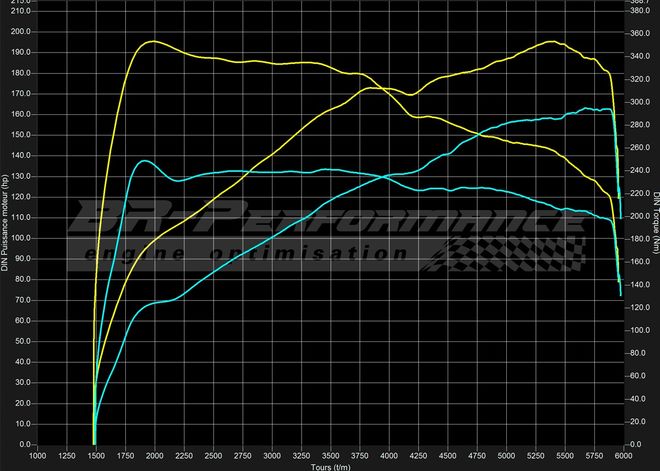Click the 1000 tick label on x-axis

point(37,455)
